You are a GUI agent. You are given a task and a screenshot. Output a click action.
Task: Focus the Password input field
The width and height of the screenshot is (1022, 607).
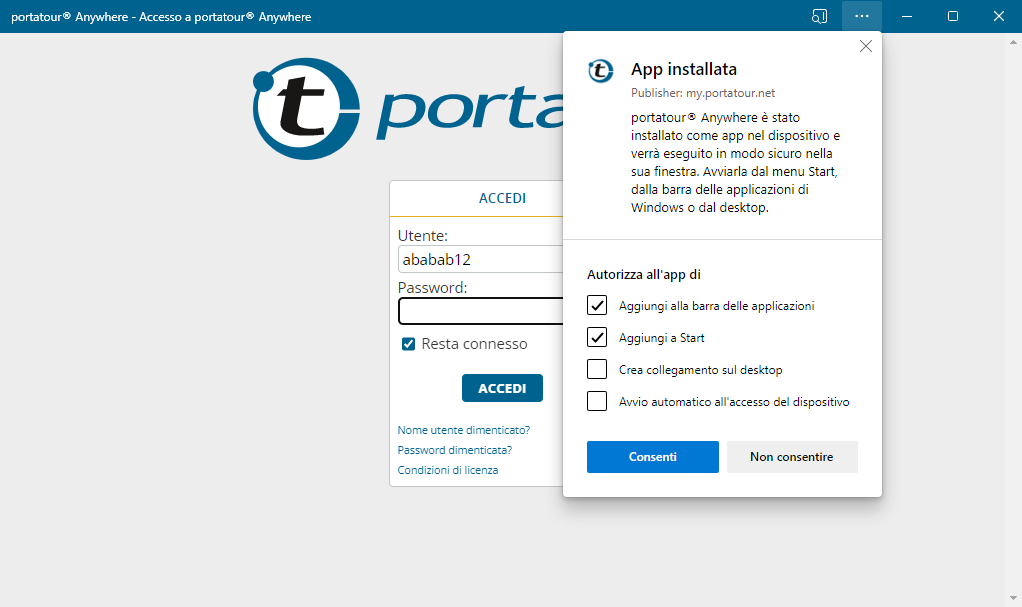coord(480,311)
